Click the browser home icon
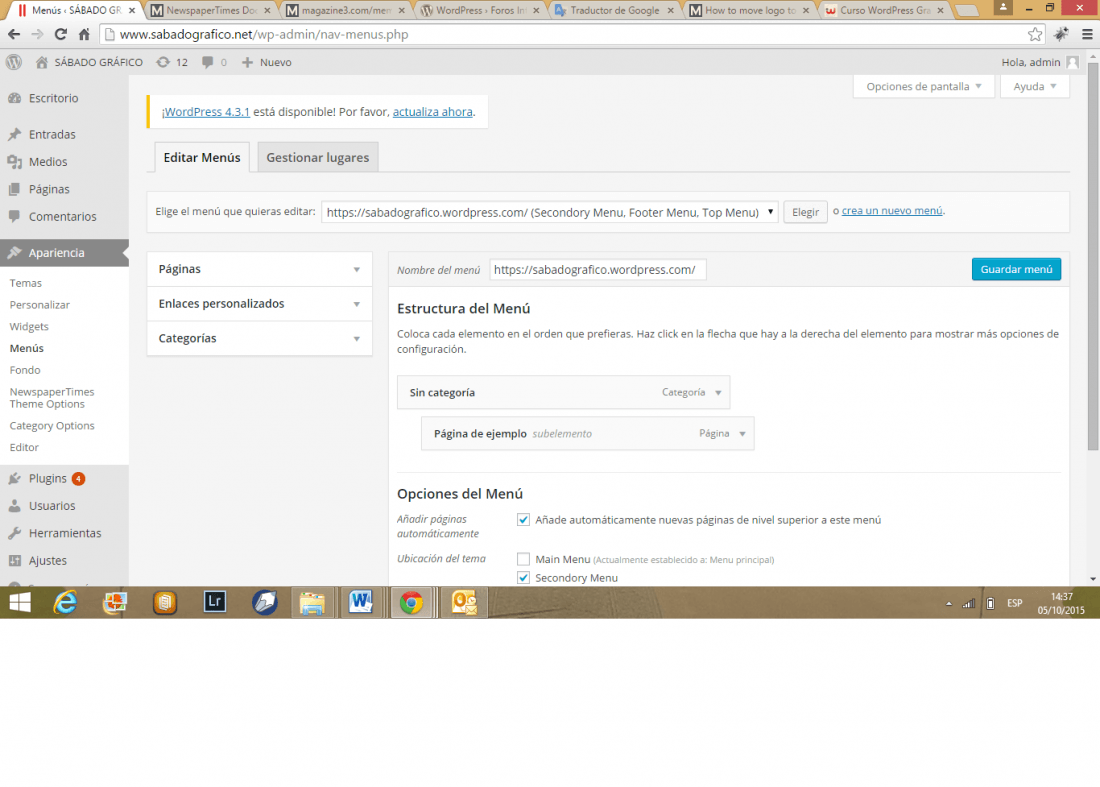 [x=84, y=34]
